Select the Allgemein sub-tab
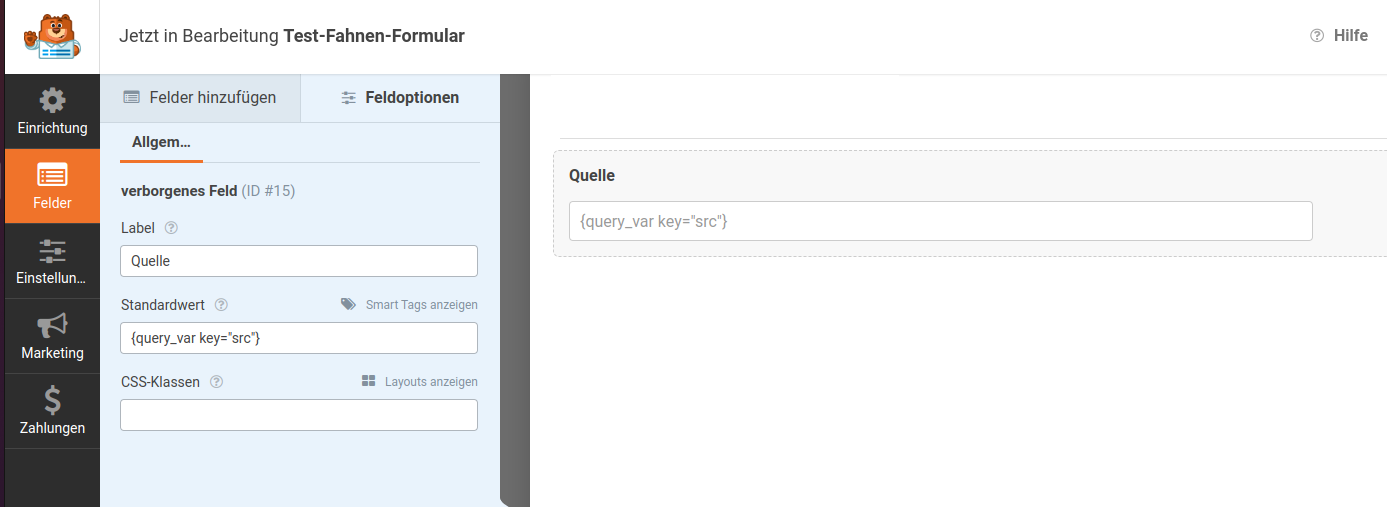The image size is (1387, 507). pos(161,142)
